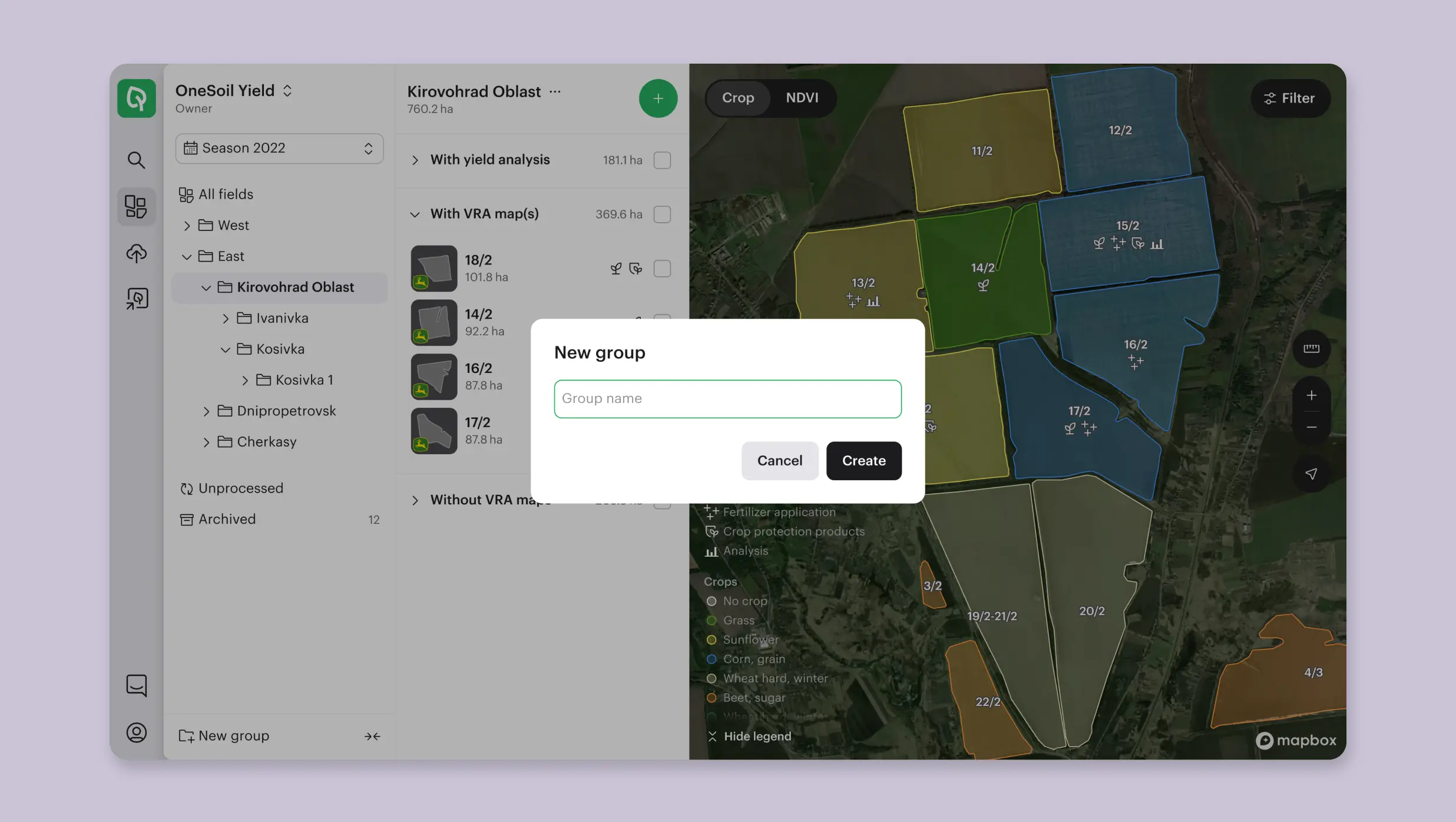Open the cloud upload sidebar icon
Screen dimensions: 1456x822
click(x=136, y=253)
